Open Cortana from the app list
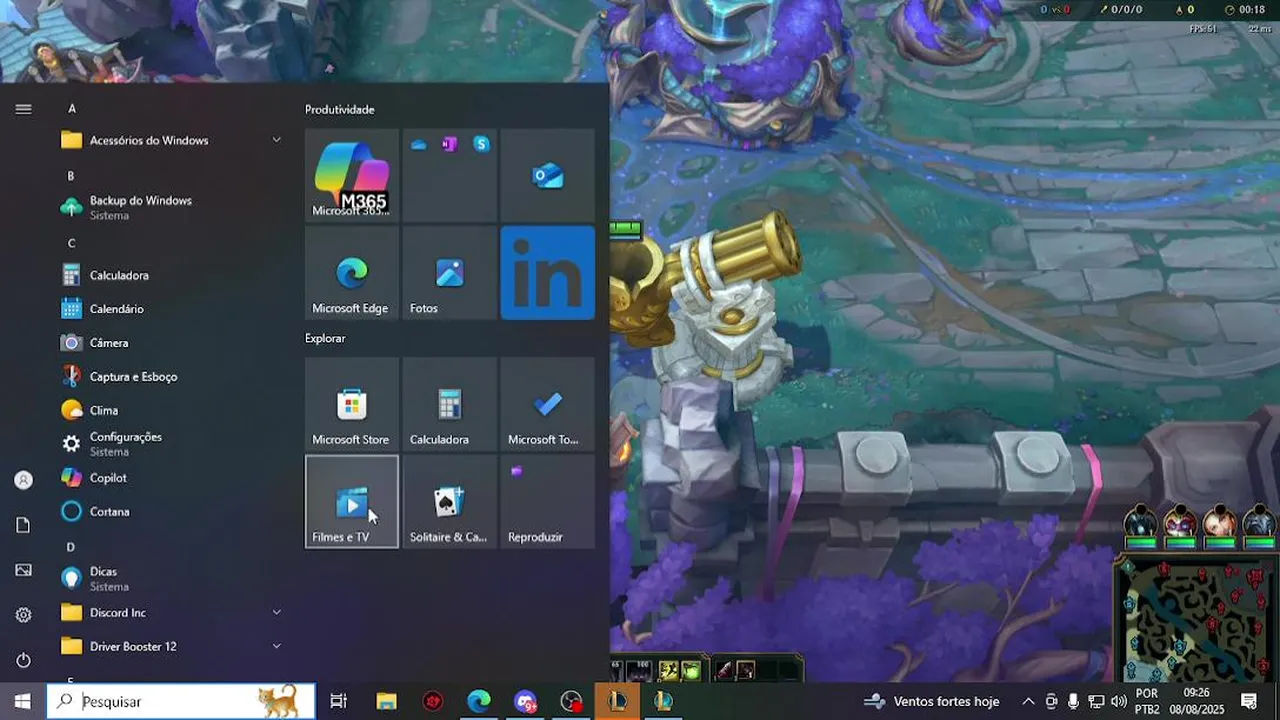 (171, 512)
